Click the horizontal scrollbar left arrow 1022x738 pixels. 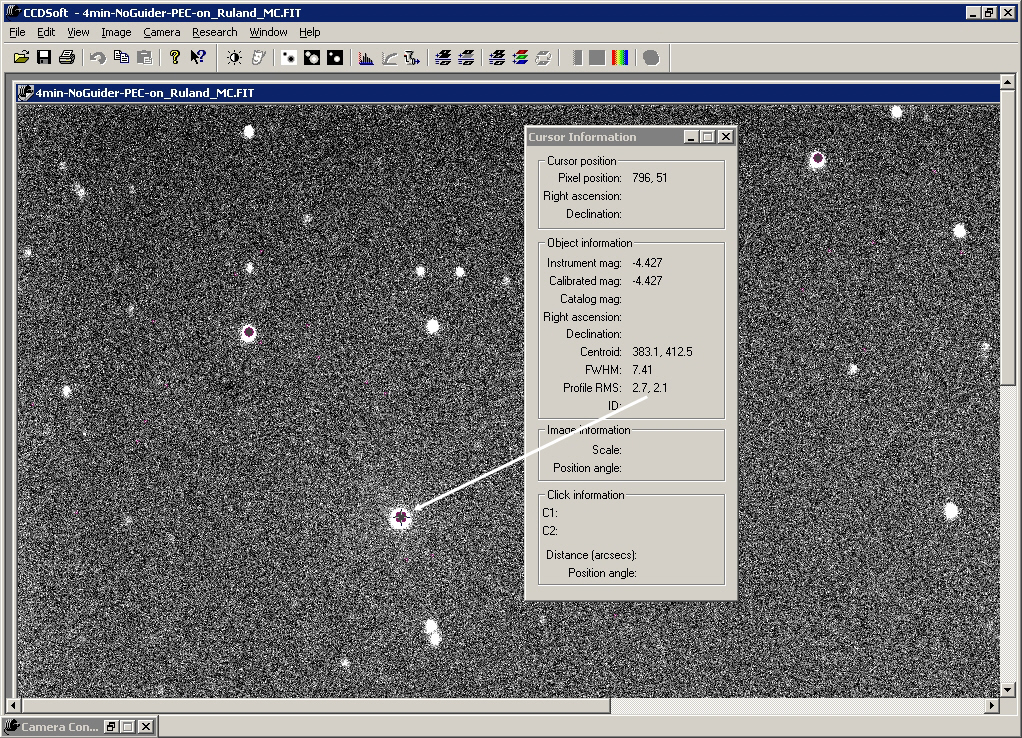point(12,705)
